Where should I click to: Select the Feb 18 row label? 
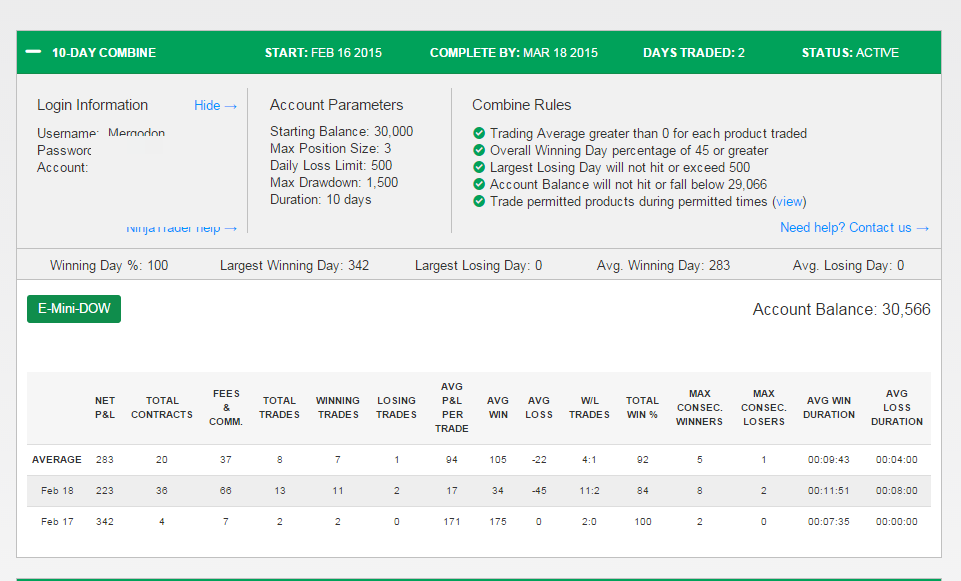pyautogui.click(x=57, y=491)
